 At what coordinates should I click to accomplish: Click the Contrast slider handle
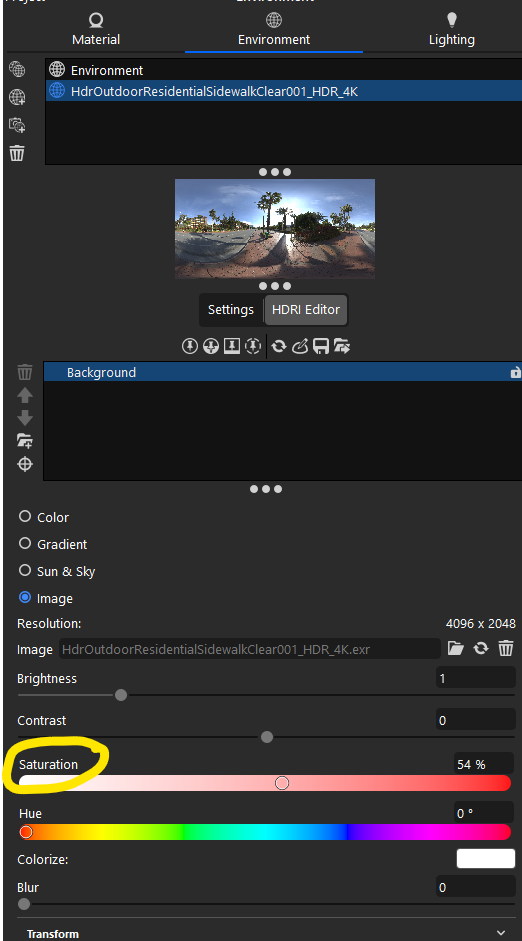click(x=267, y=737)
